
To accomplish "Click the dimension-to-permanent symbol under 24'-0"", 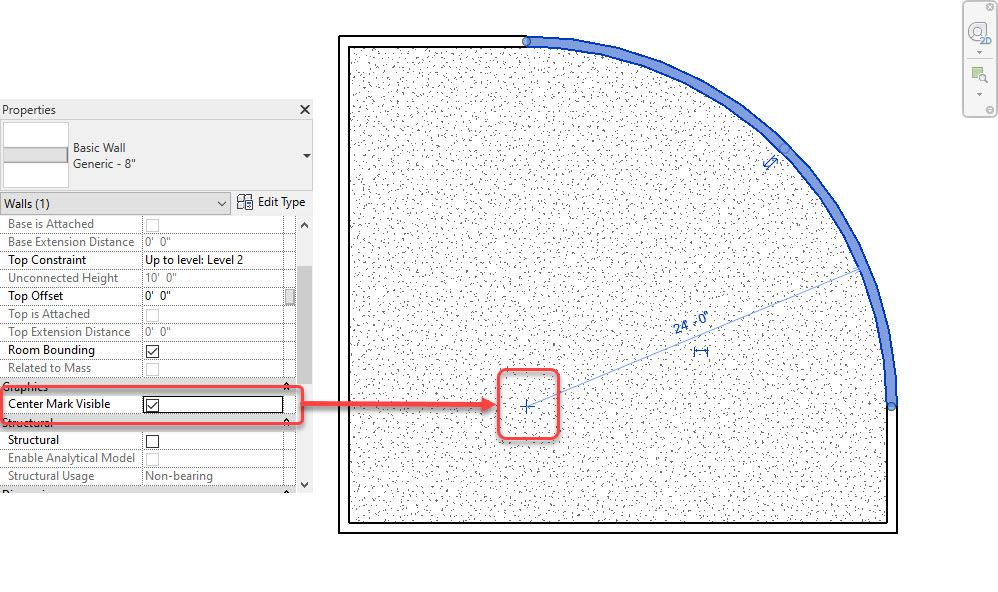I will [700, 352].
